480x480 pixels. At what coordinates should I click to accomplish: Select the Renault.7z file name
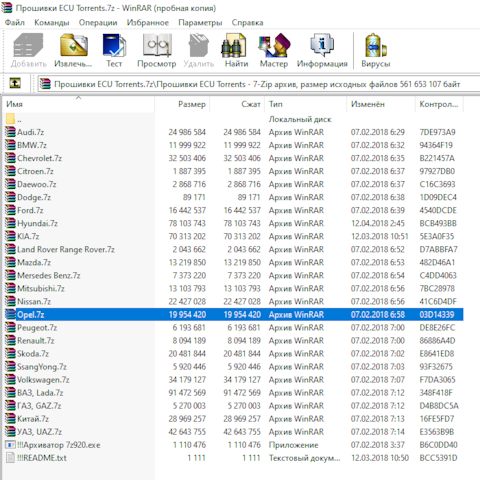[x=36, y=340]
